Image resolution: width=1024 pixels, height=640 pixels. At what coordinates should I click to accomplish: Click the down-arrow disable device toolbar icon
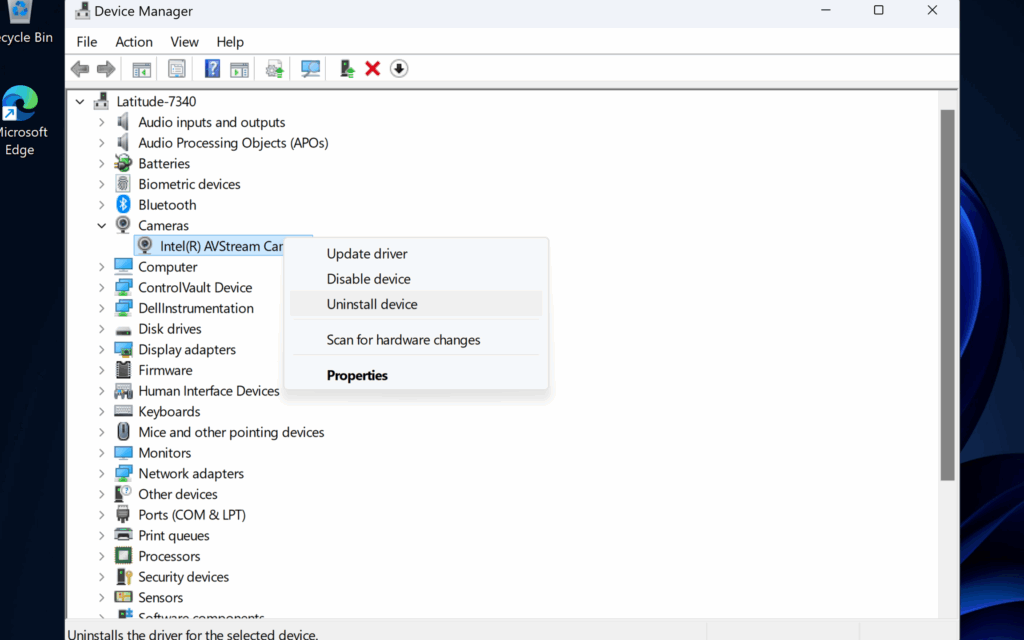point(399,69)
